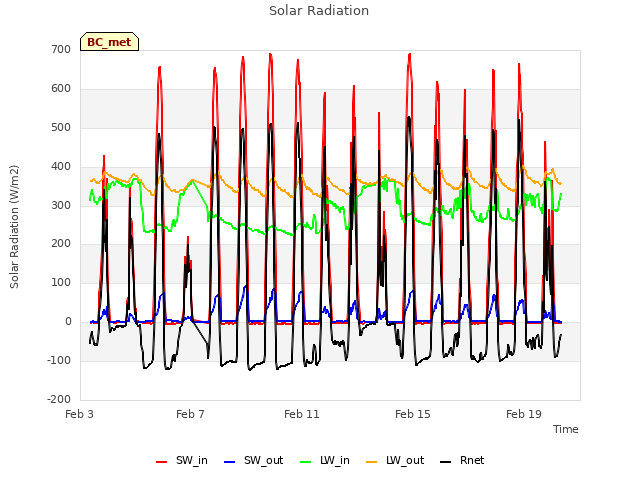Click the 700 y-axis tick label
The image size is (640, 480).
[x=61, y=50]
